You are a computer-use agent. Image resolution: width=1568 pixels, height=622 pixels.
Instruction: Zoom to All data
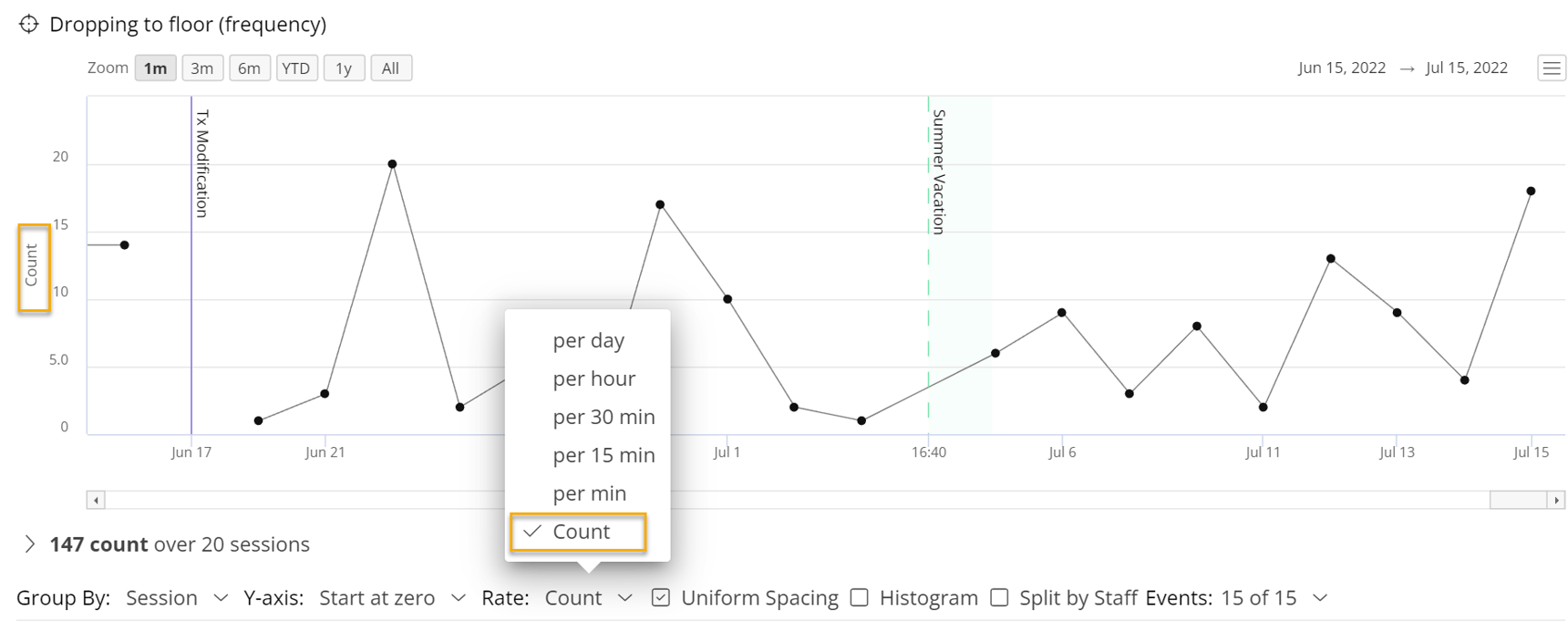coord(390,68)
